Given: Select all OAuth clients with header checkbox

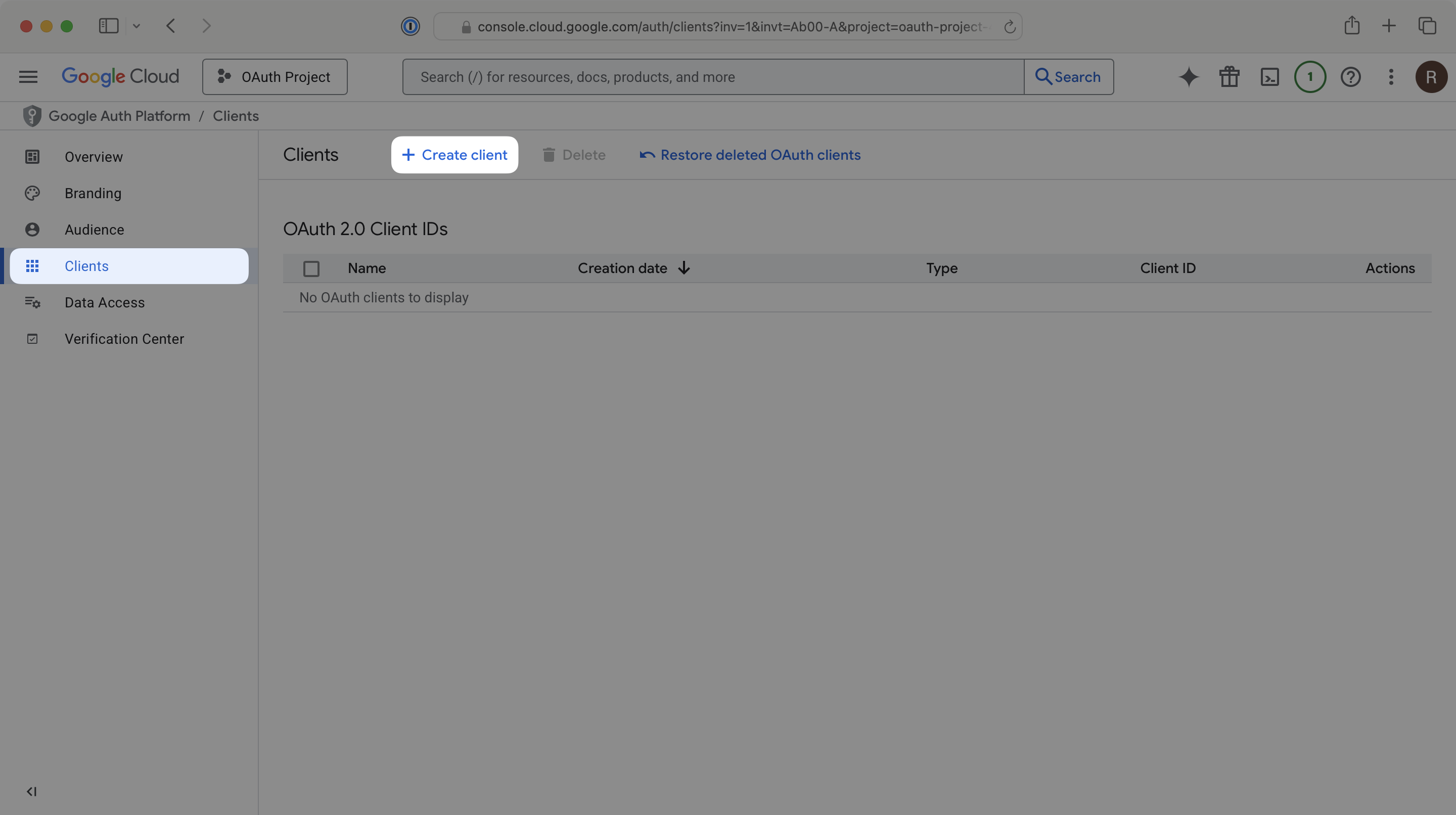Looking at the screenshot, I should click(x=311, y=268).
